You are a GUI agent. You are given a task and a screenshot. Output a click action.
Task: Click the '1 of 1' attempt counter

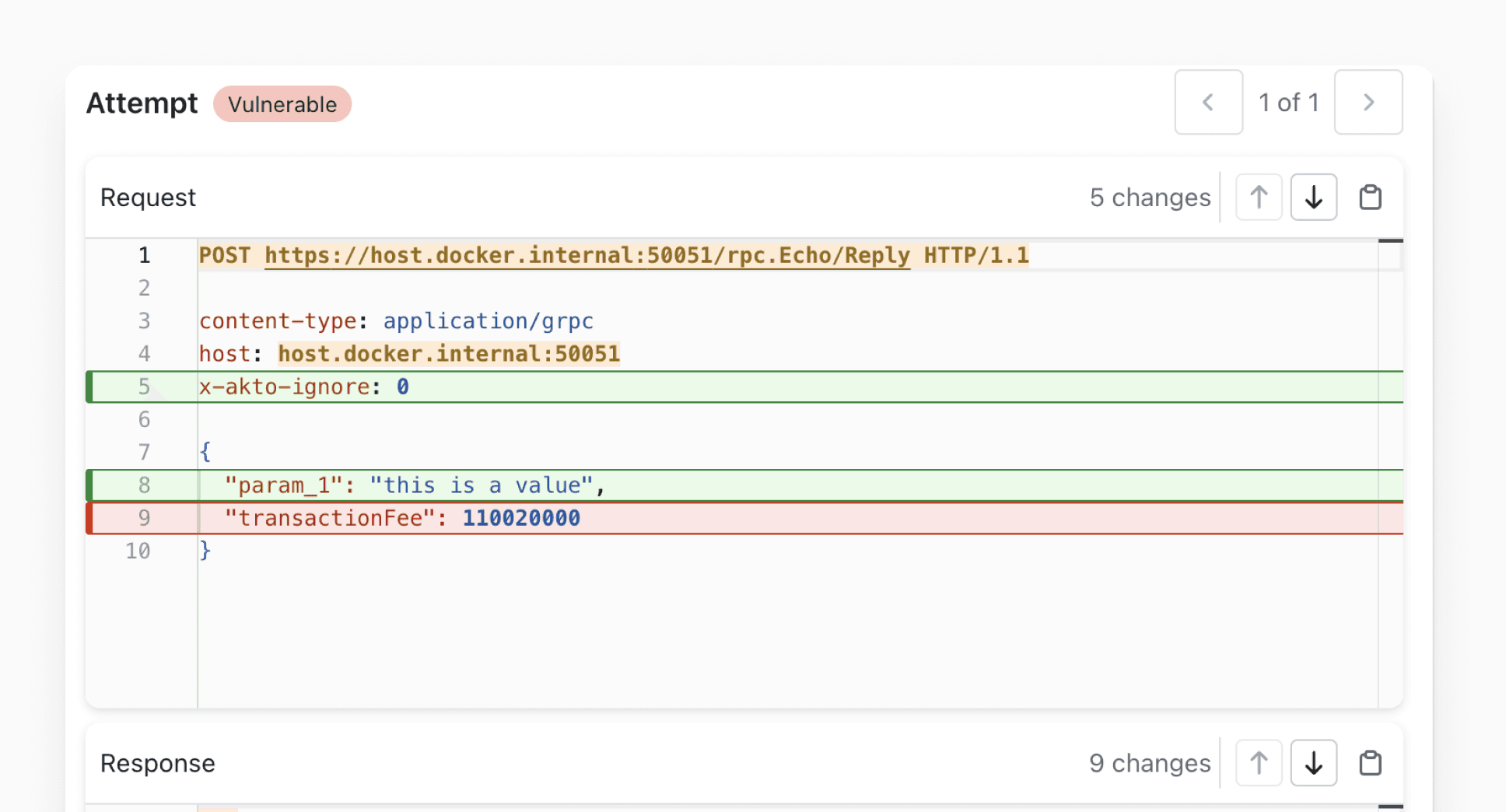1288,102
